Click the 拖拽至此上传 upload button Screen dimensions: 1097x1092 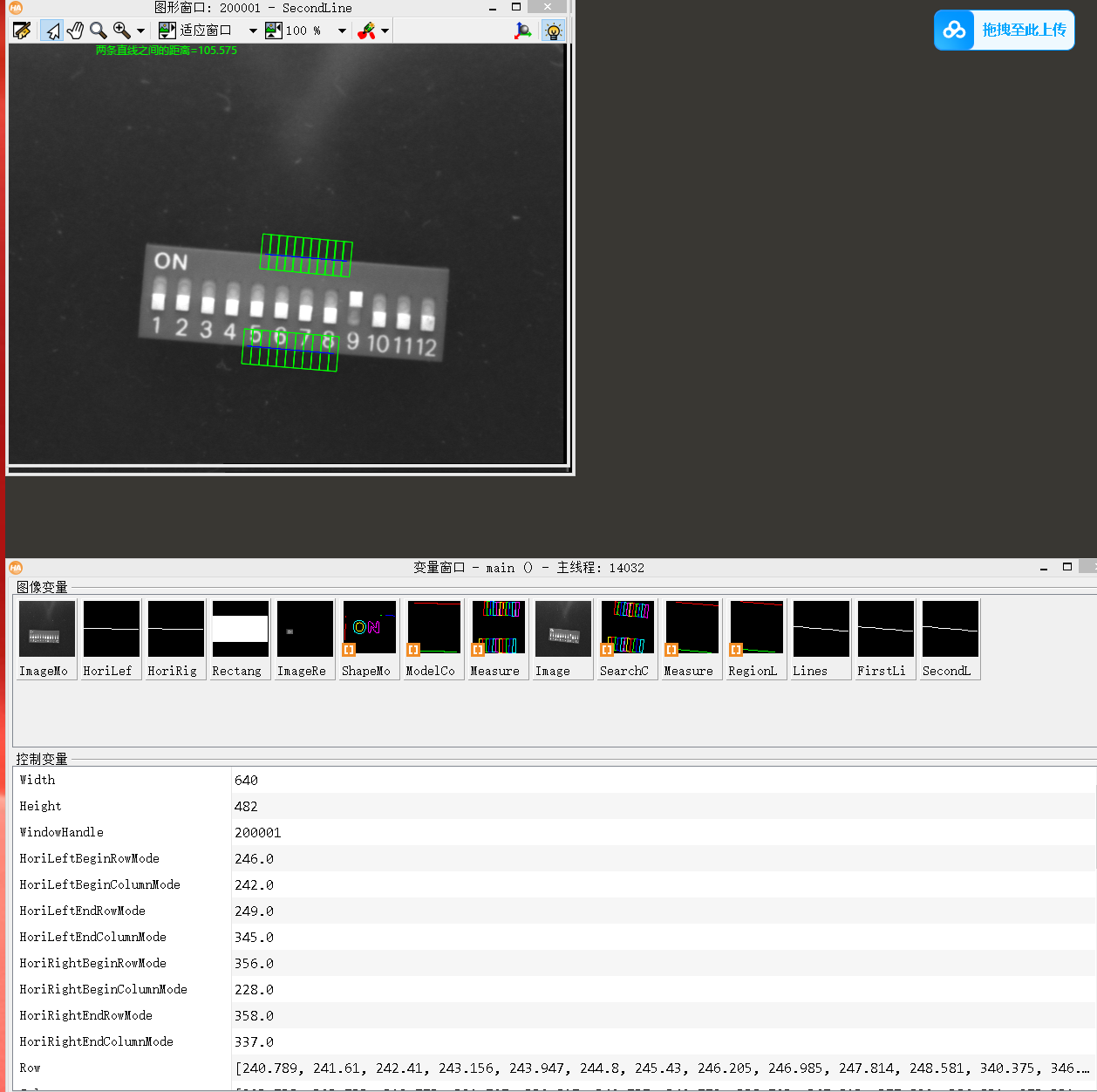[x=1005, y=30]
